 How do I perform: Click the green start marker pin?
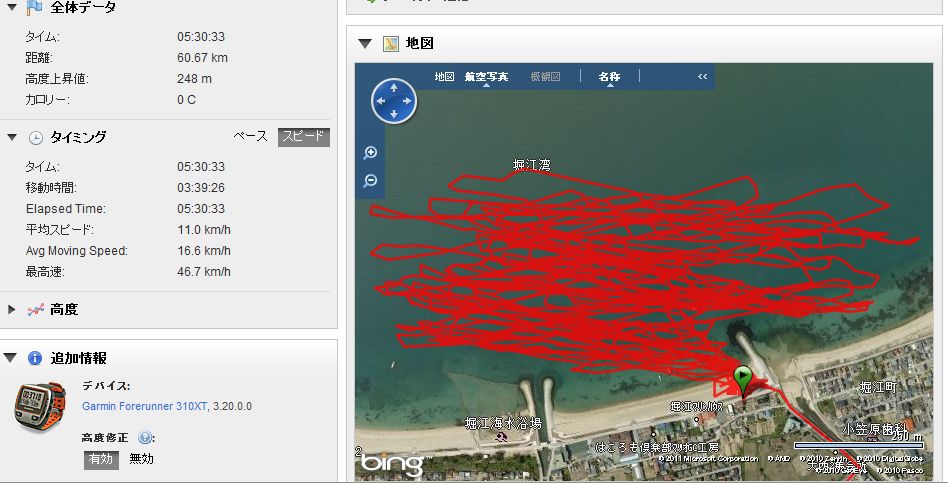point(743,381)
